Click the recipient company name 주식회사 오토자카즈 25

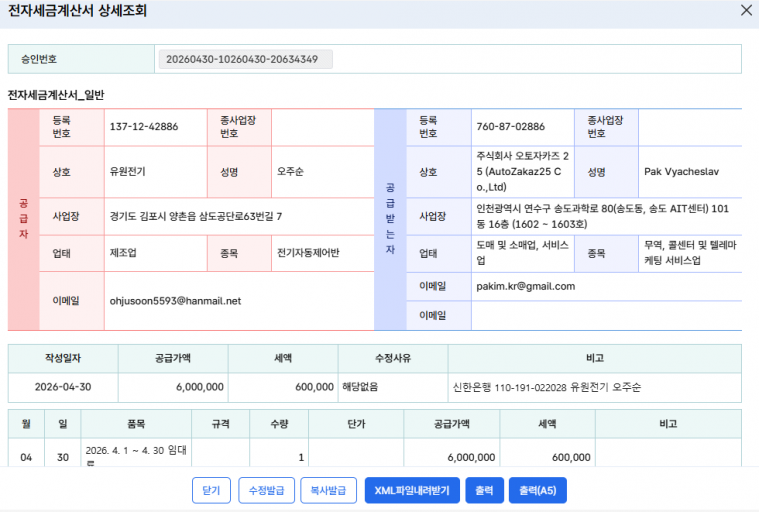pyautogui.click(x=522, y=171)
